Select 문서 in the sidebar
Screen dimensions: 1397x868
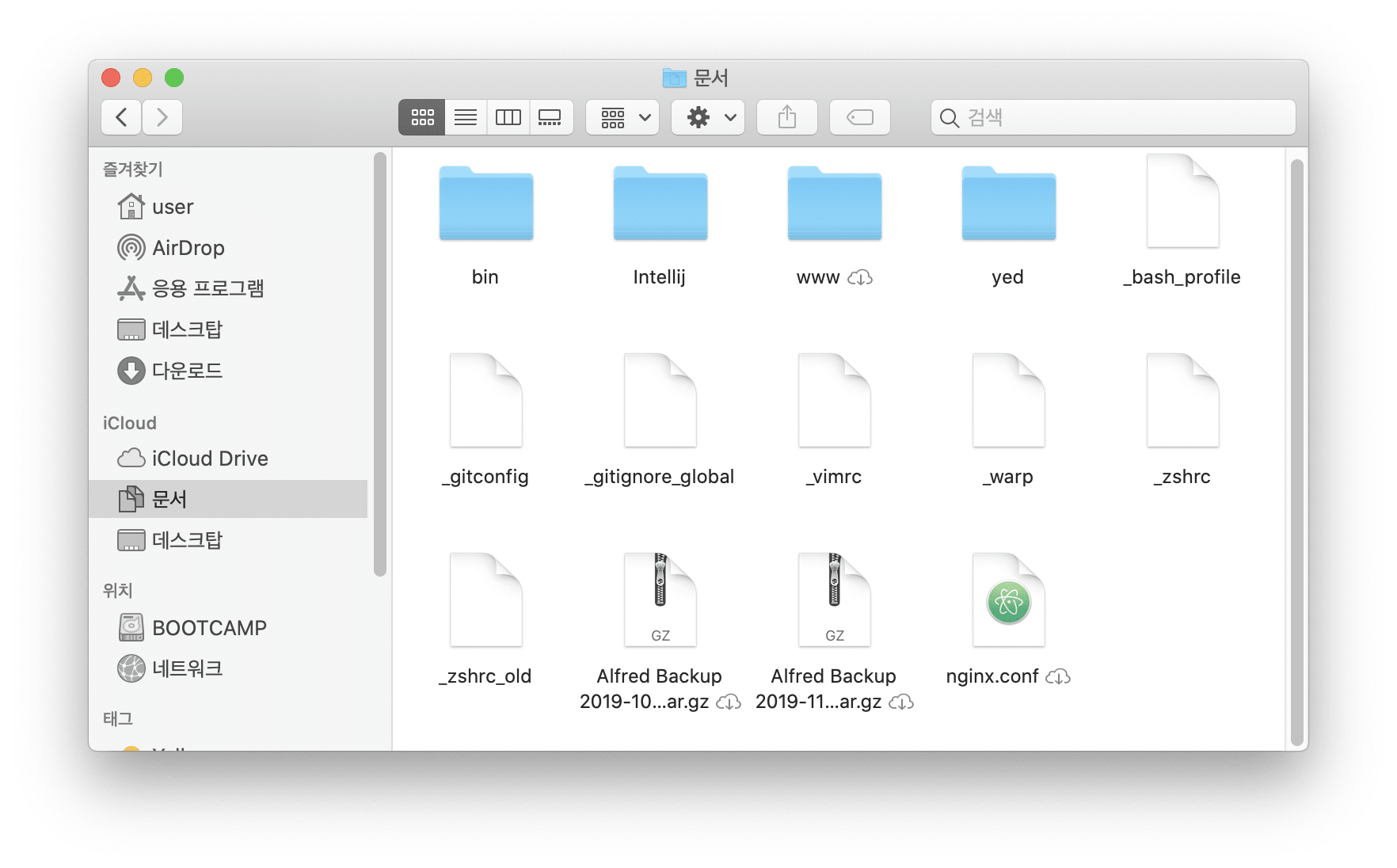[x=228, y=499]
